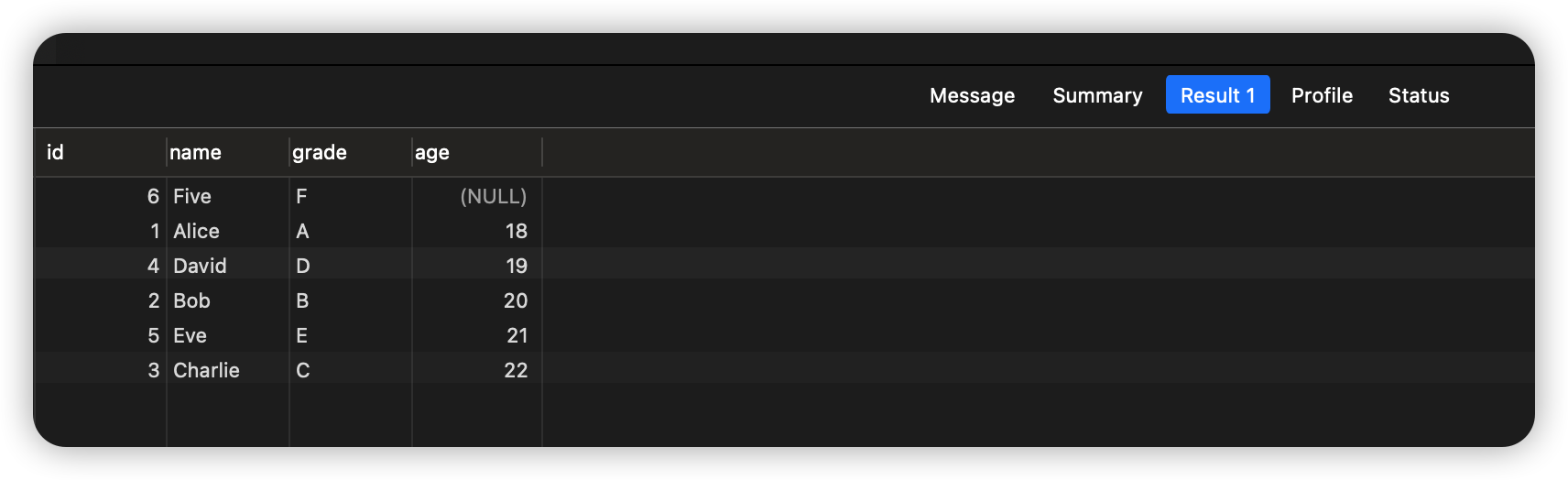Open the Summary tab

click(x=1097, y=95)
